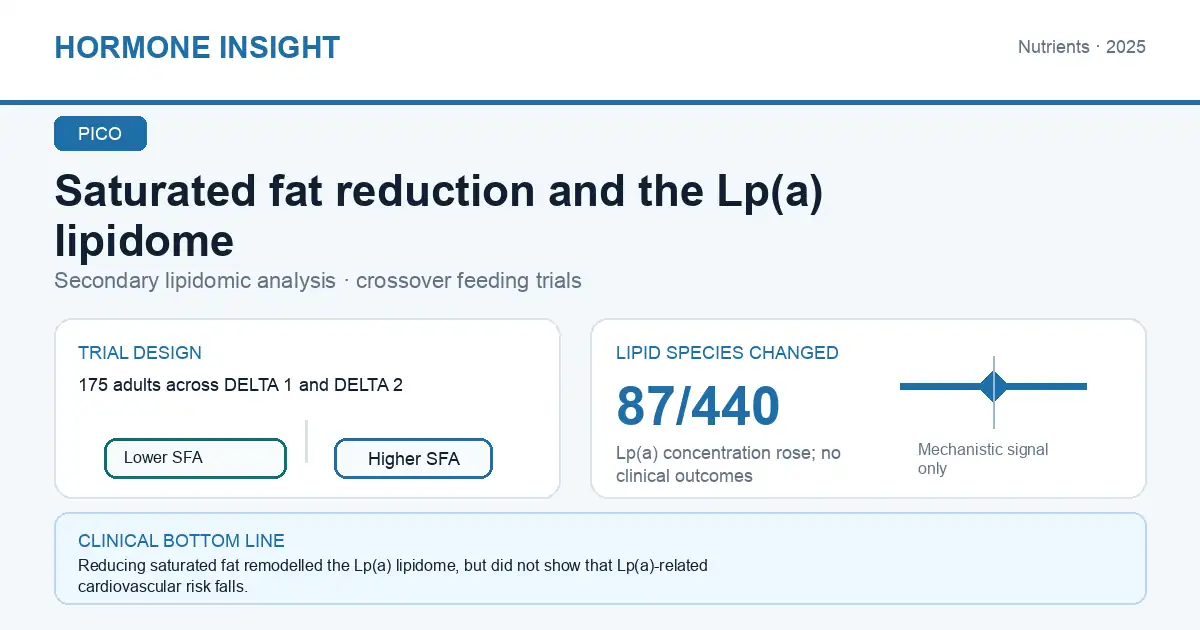This screenshot has width=1200, height=630.
Task: Click the Nutrients · 2025 journal label
Action: click(1082, 47)
